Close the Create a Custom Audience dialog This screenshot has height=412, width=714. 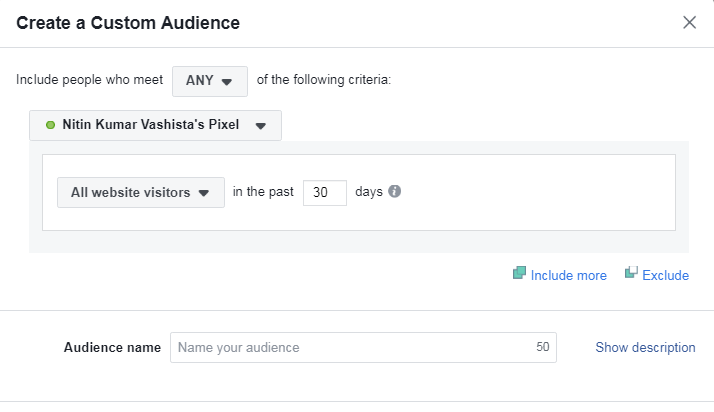[x=689, y=22]
